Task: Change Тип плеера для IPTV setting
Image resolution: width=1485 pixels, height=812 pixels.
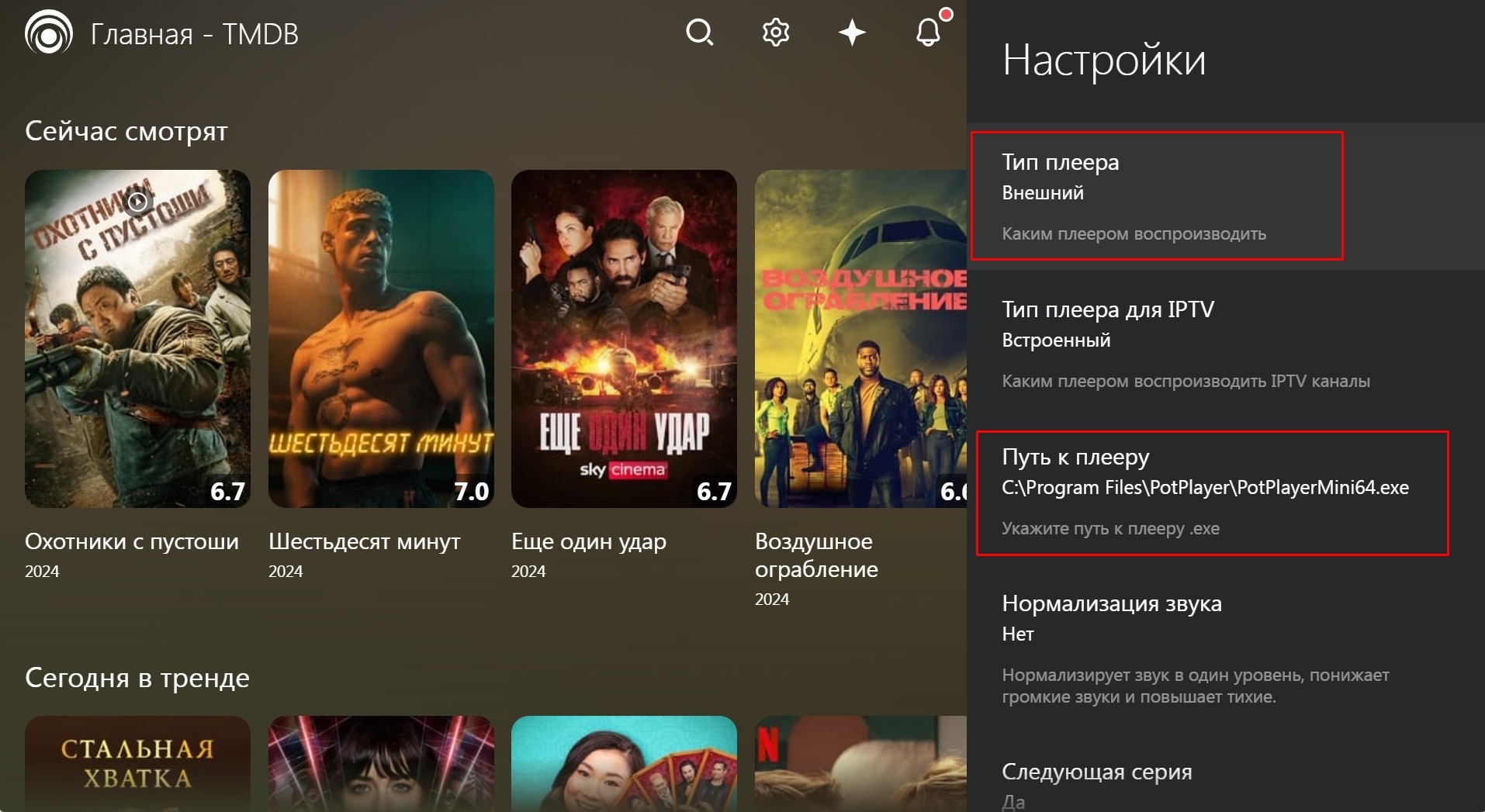Action: [x=1226, y=344]
